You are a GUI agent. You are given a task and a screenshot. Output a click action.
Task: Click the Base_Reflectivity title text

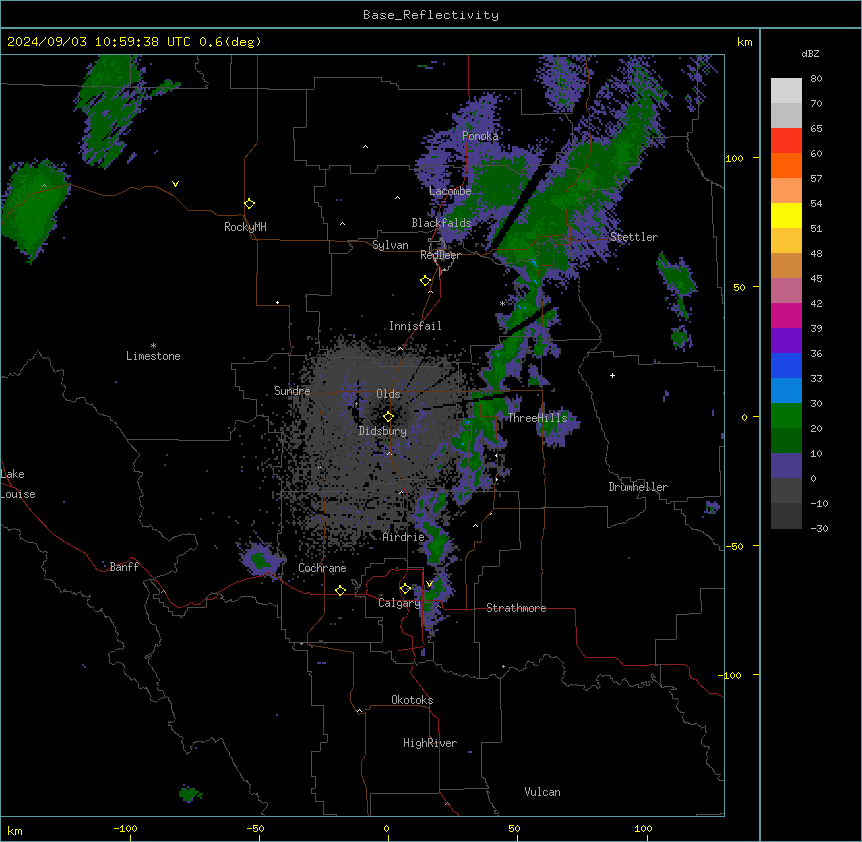coord(431,15)
